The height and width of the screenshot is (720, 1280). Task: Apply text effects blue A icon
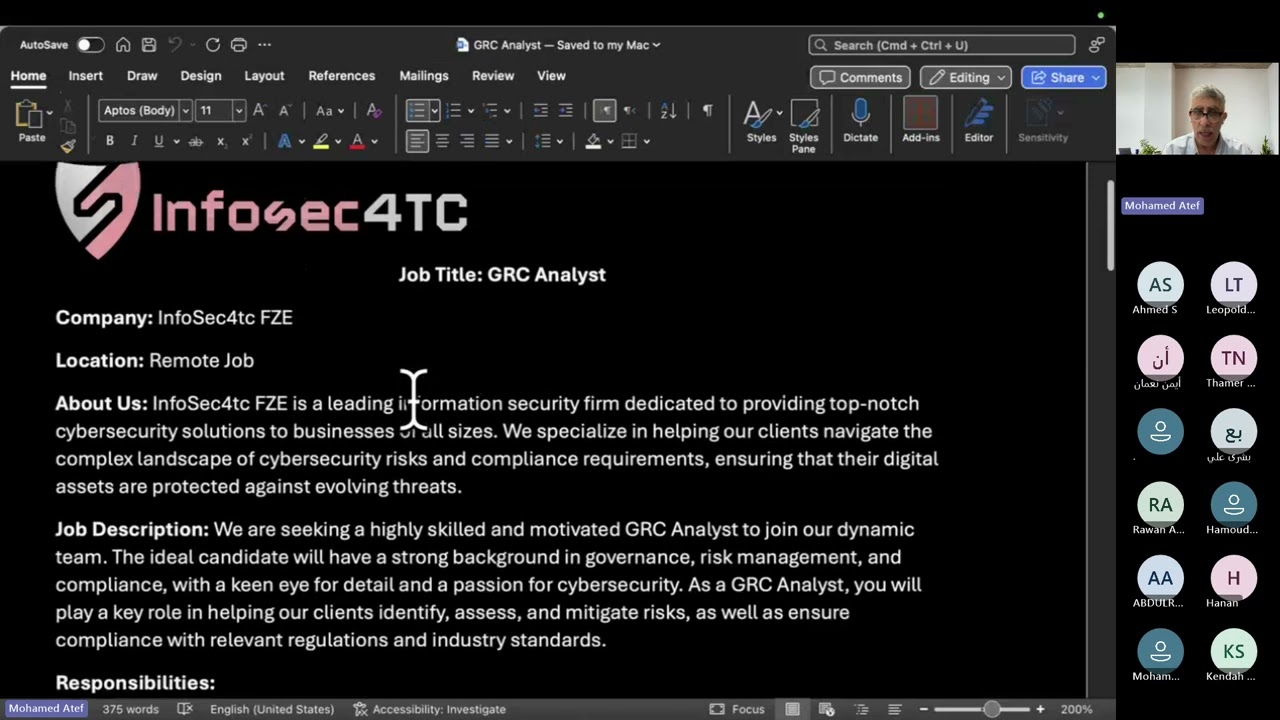(284, 142)
